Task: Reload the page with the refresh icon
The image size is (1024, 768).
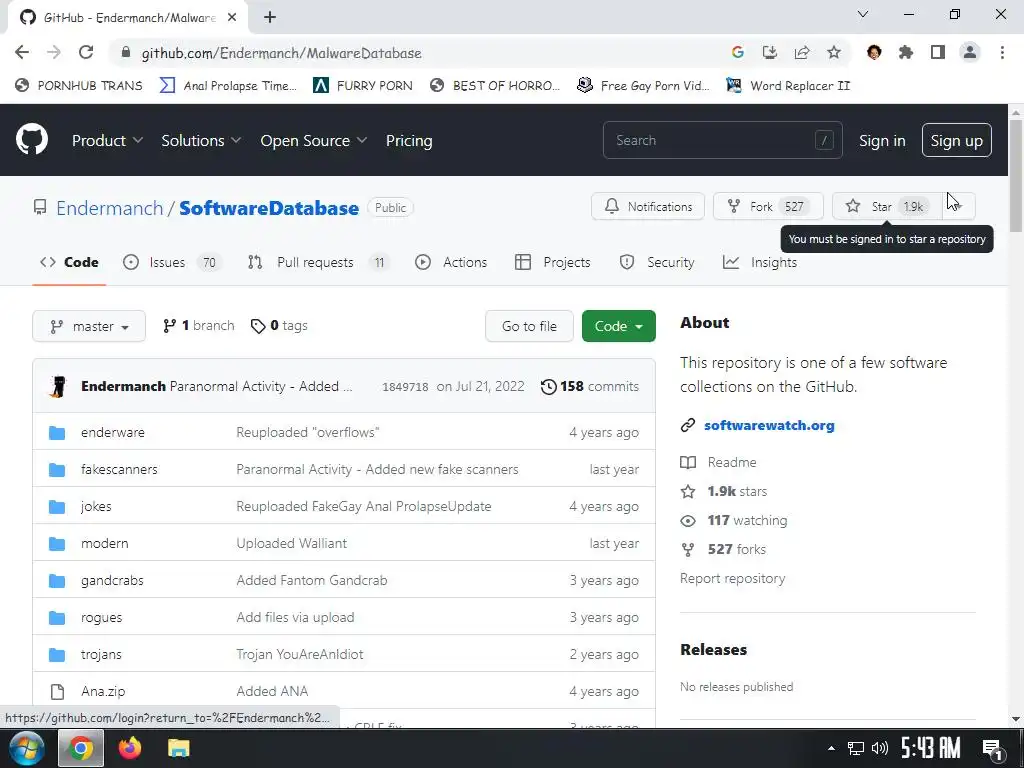Action: (x=86, y=52)
